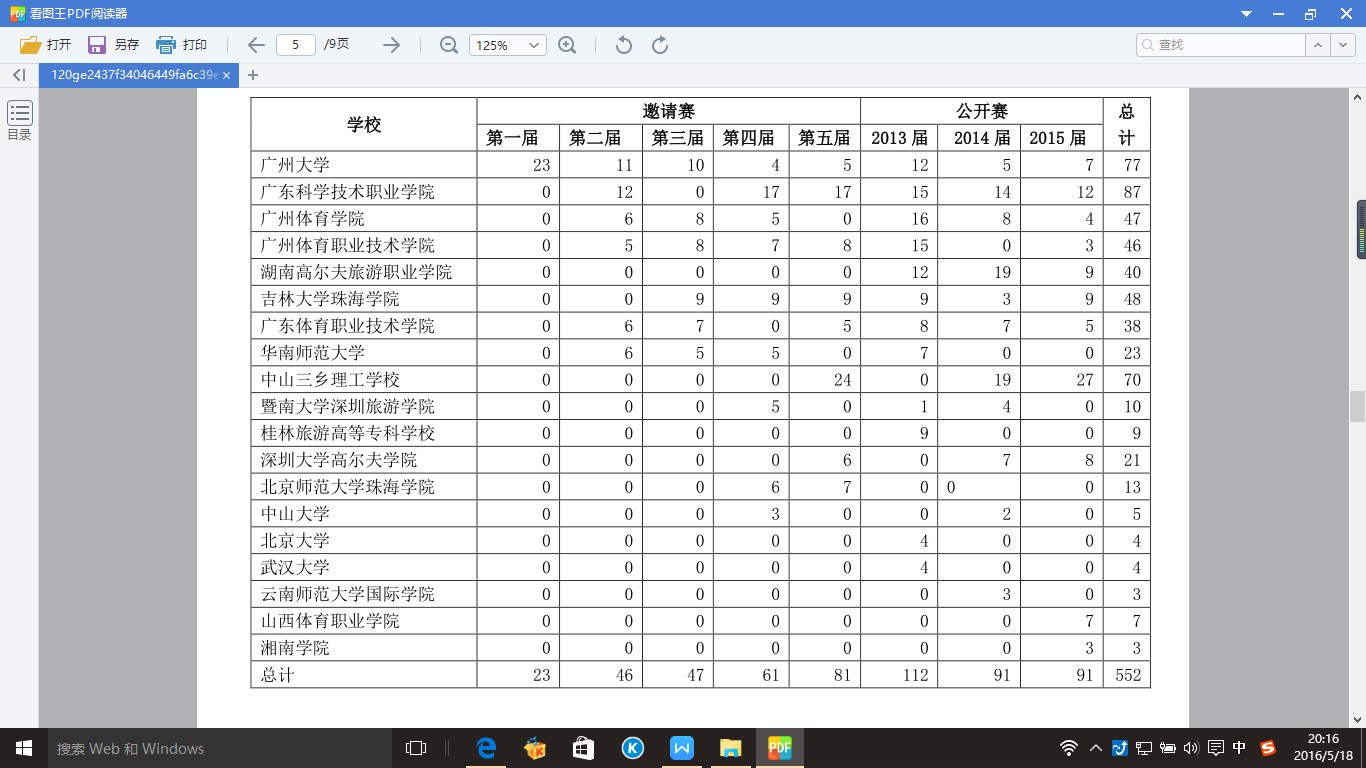Zoom in with the plus magnifier

pyautogui.click(x=567, y=45)
